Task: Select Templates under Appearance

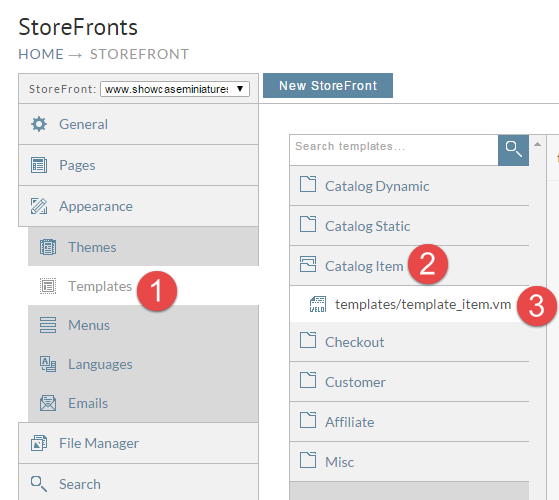Action: pyautogui.click(x=143, y=286)
